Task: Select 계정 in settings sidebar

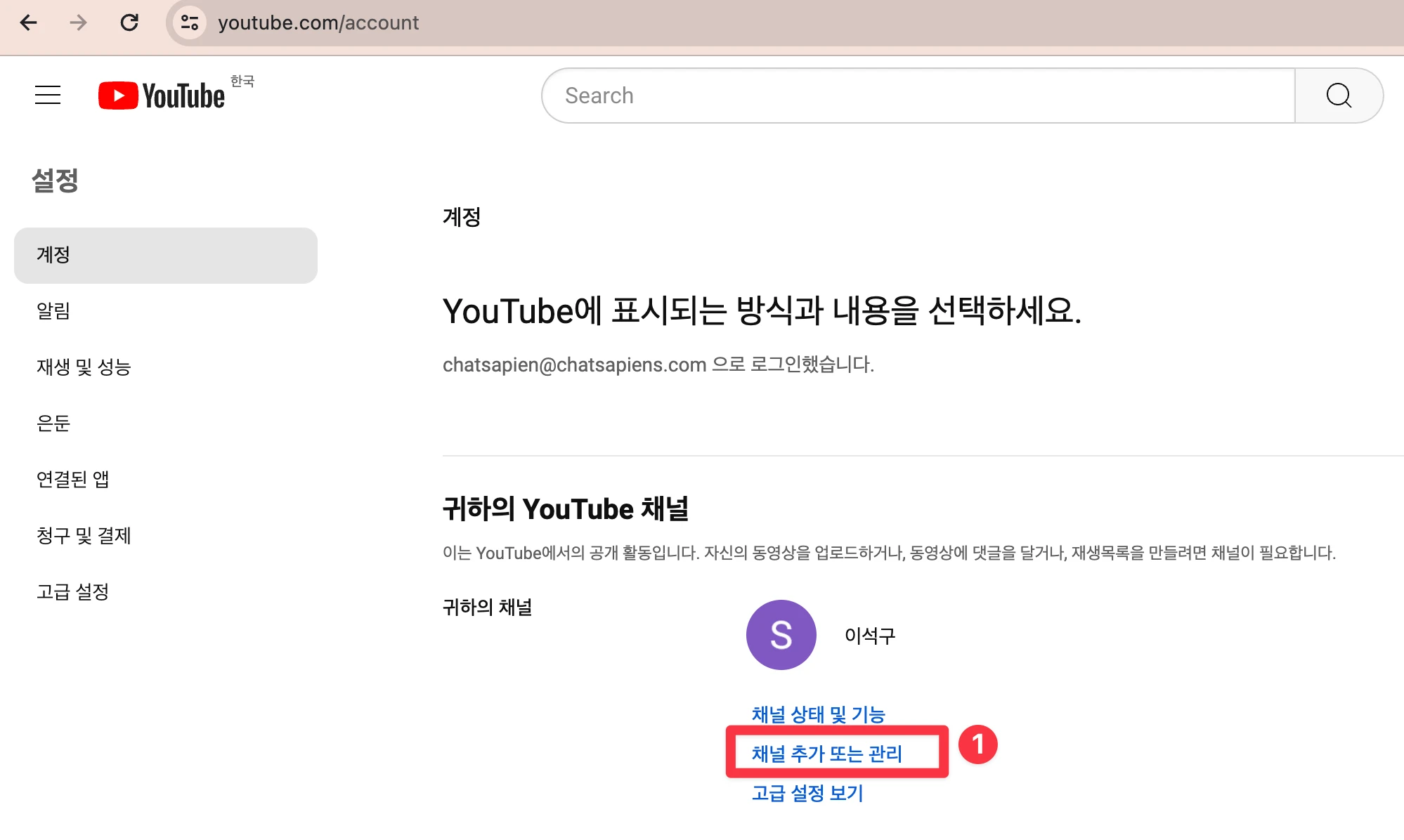Action: coord(53,255)
